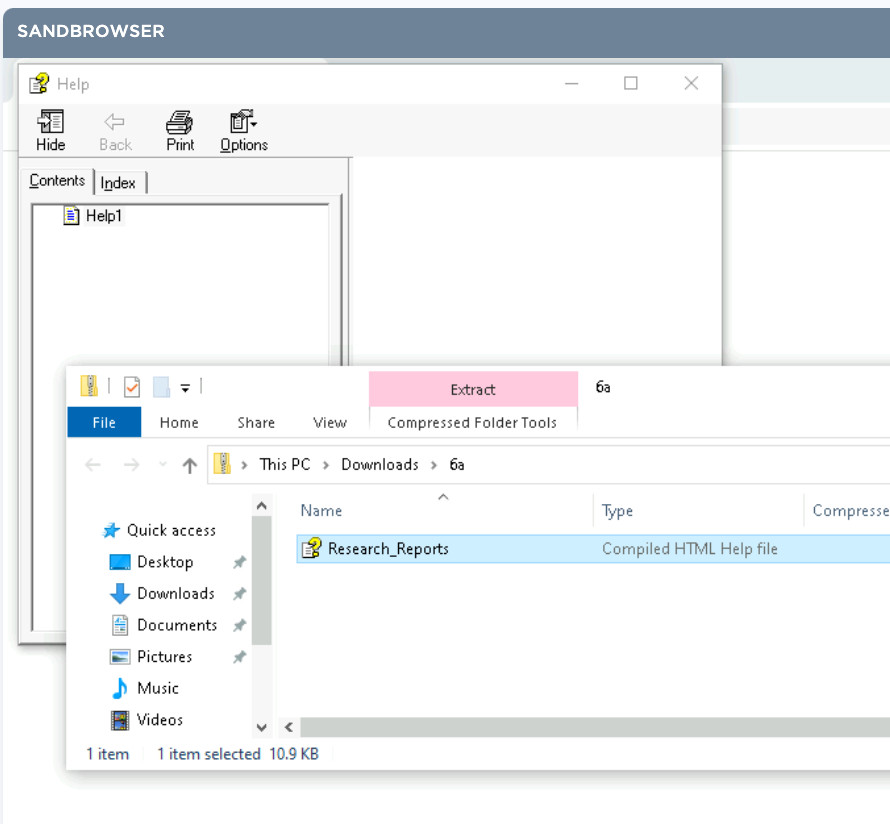Click the Videos film icon in navigation pane
890x824 pixels.
[x=120, y=720]
